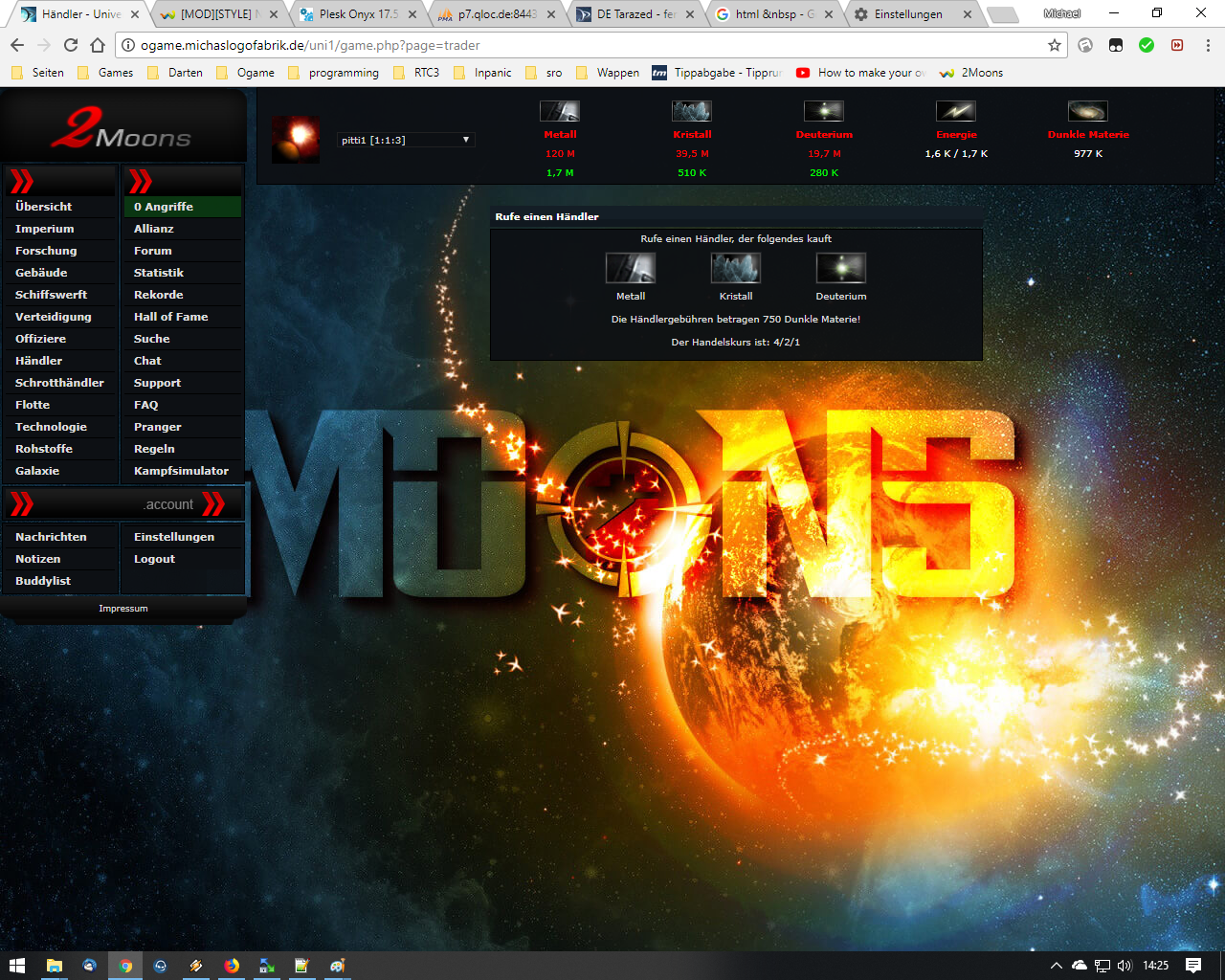Click the Kristall trader icon
This screenshot has width=1225, height=980.
click(x=736, y=268)
